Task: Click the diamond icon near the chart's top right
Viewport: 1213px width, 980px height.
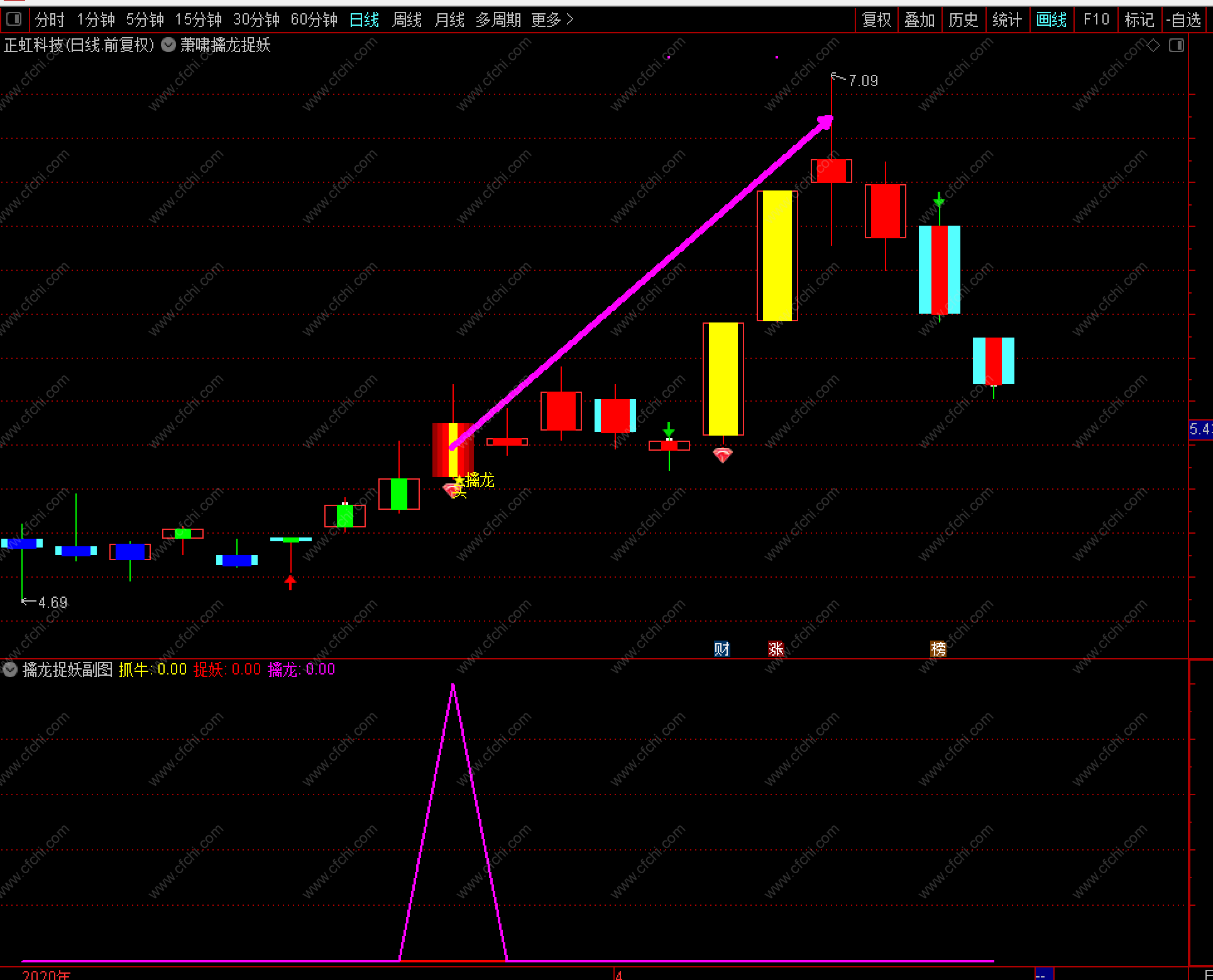Action: point(1153,45)
